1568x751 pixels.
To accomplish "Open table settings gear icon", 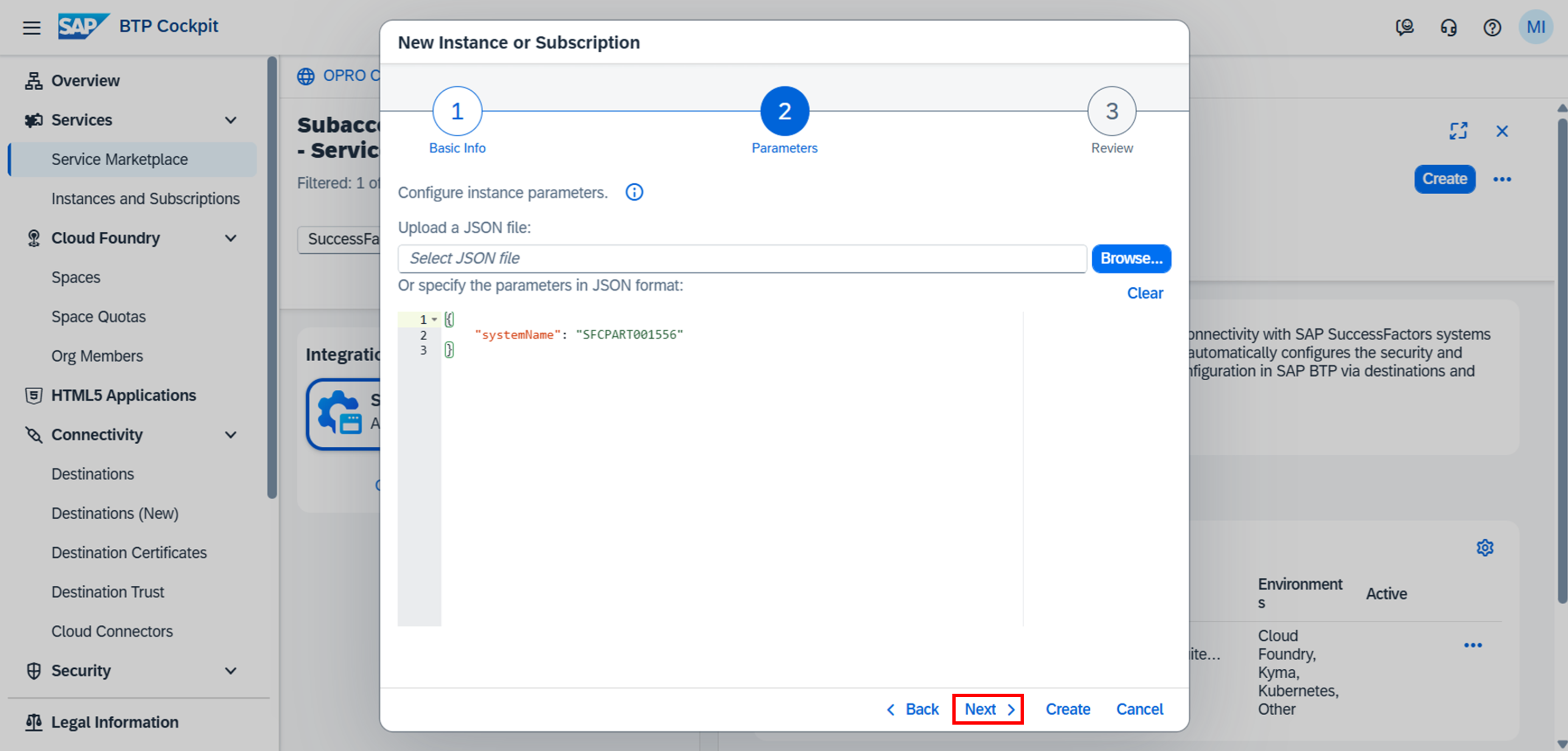I will pos(1485,548).
